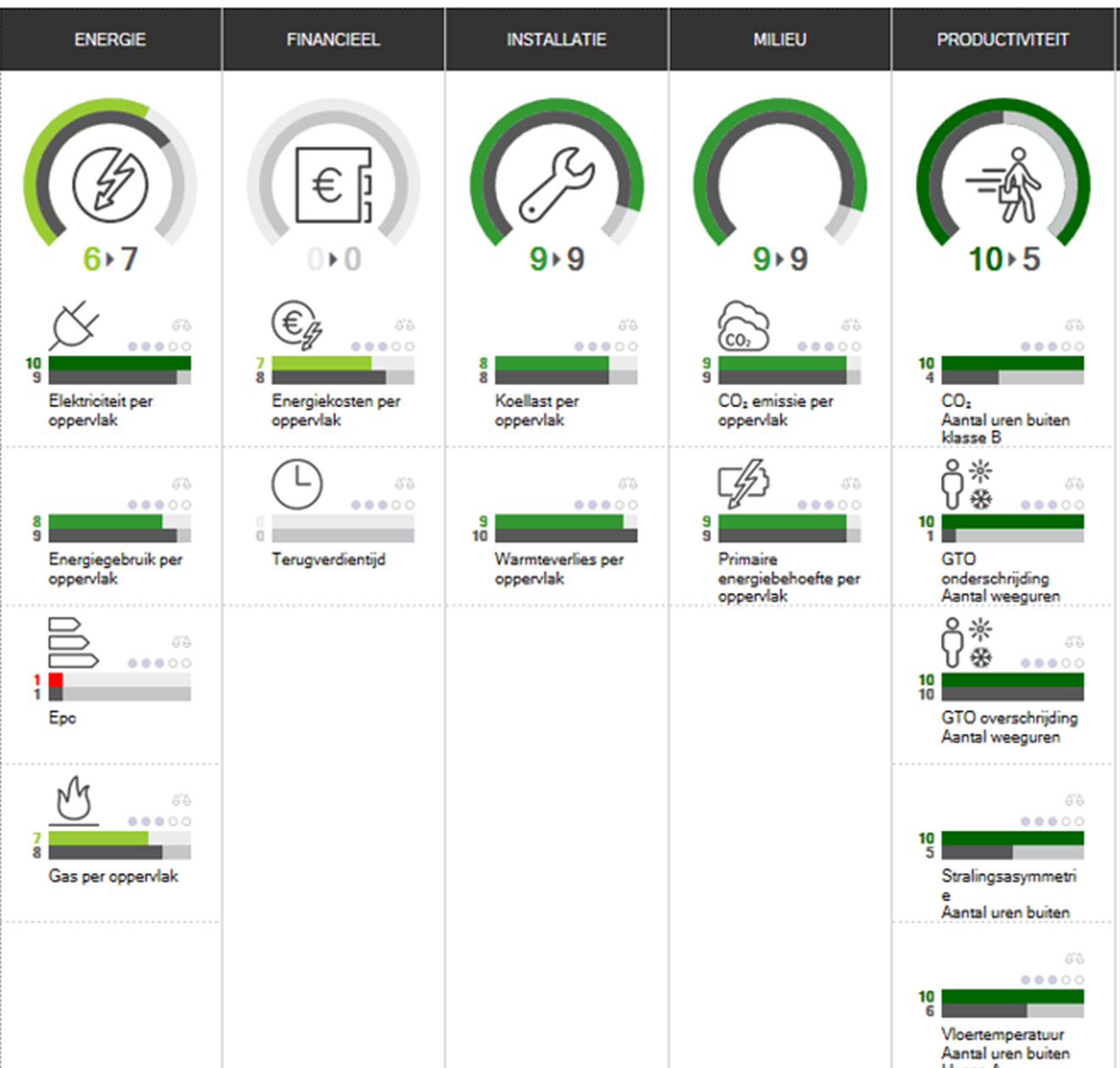This screenshot has height=1068, width=1120.
Task: Click the flame icon for Gas per oppervlak
Action: pyautogui.click(x=73, y=800)
